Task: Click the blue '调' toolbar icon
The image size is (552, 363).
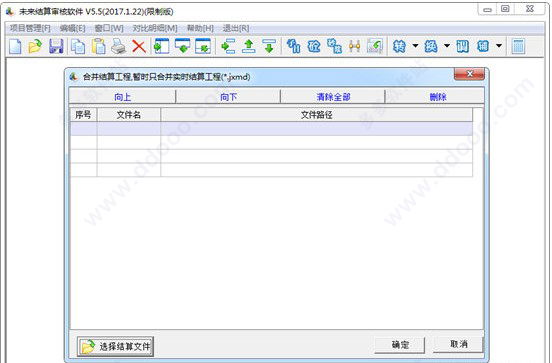Action: [x=463, y=46]
